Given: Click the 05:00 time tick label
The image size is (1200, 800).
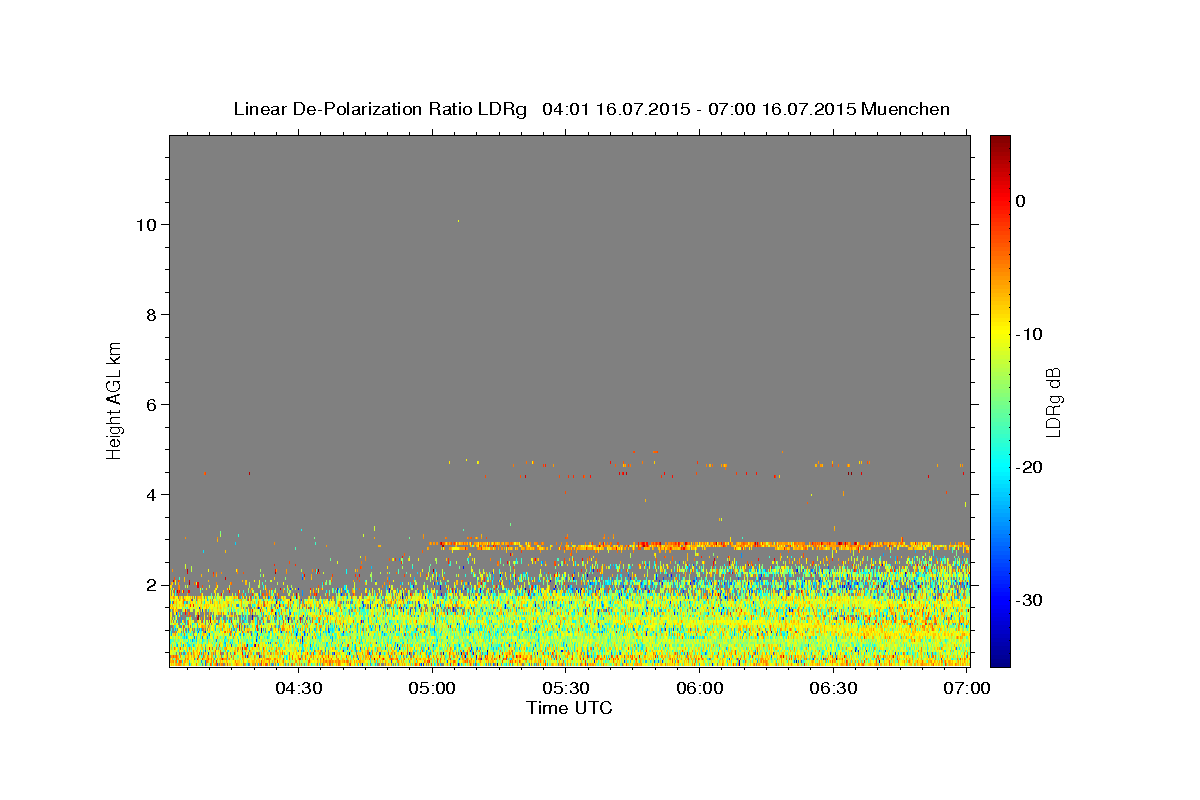Looking at the screenshot, I should point(432,688).
